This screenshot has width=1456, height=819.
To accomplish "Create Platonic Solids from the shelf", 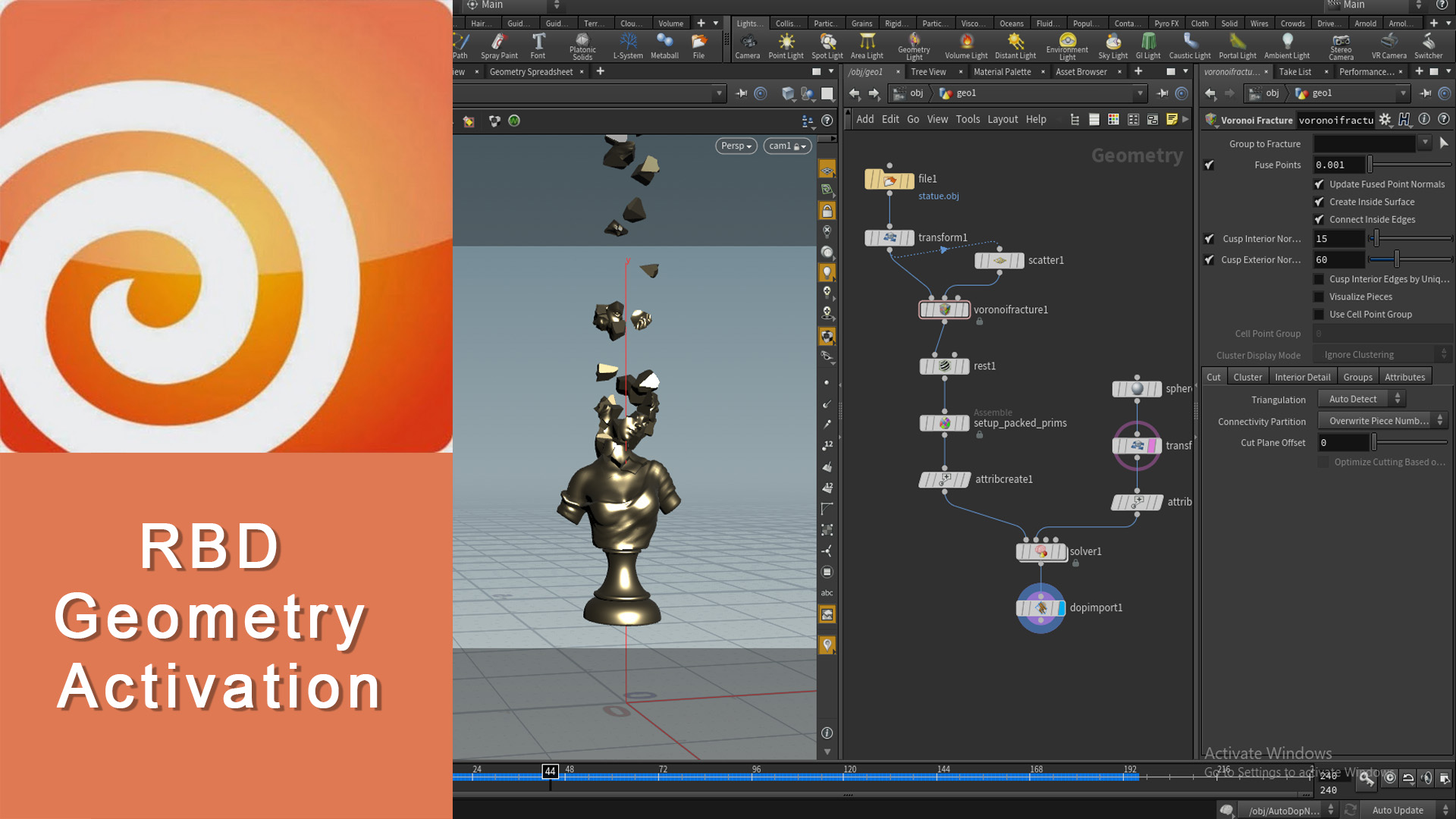I will click(x=582, y=44).
